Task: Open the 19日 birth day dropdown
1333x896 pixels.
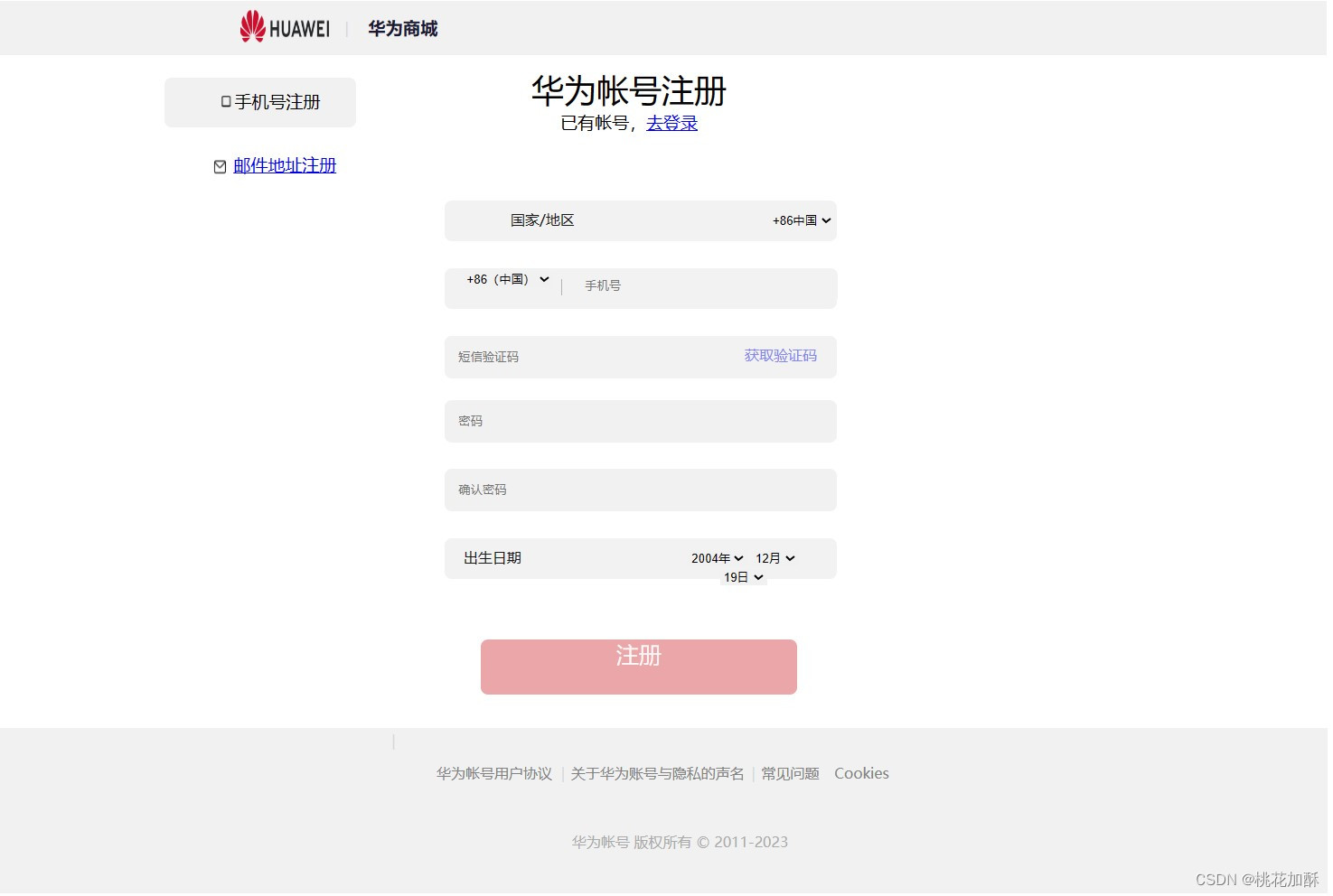Action: [x=744, y=577]
